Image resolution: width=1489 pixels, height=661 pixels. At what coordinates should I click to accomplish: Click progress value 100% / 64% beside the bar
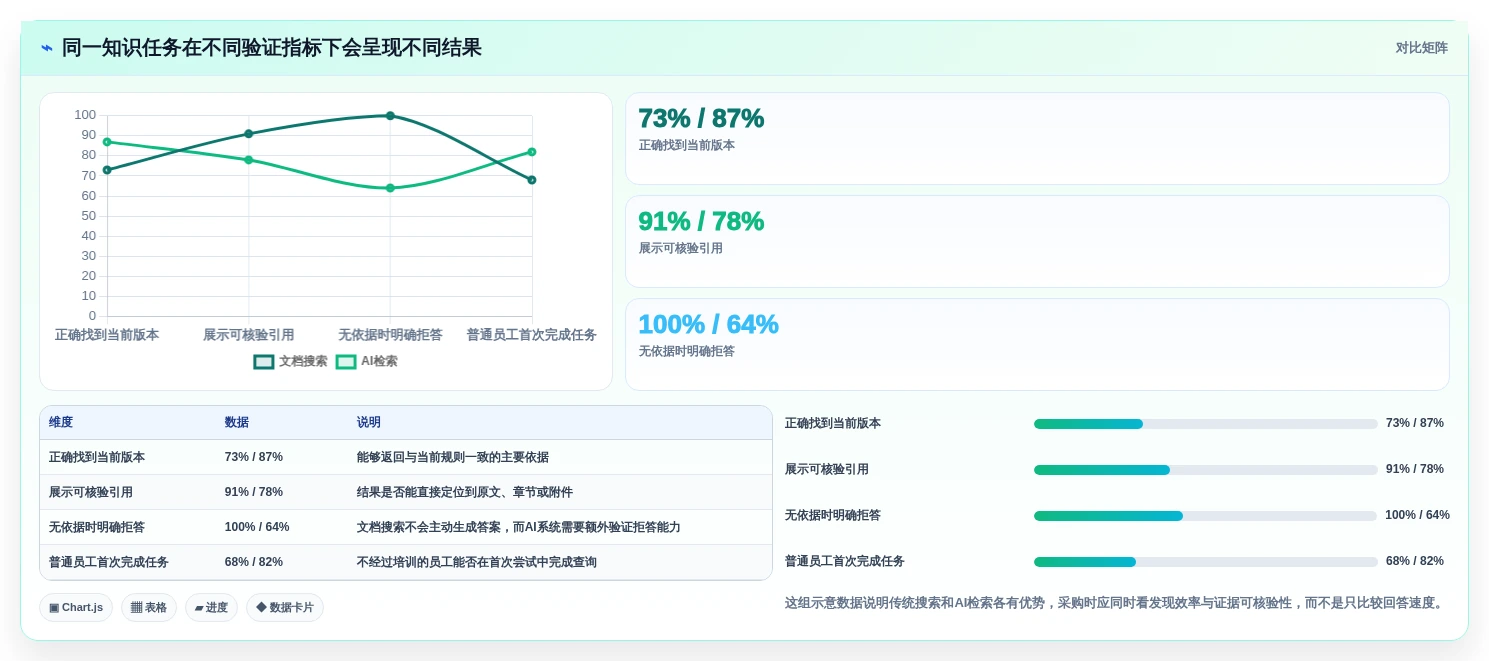(x=1417, y=516)
